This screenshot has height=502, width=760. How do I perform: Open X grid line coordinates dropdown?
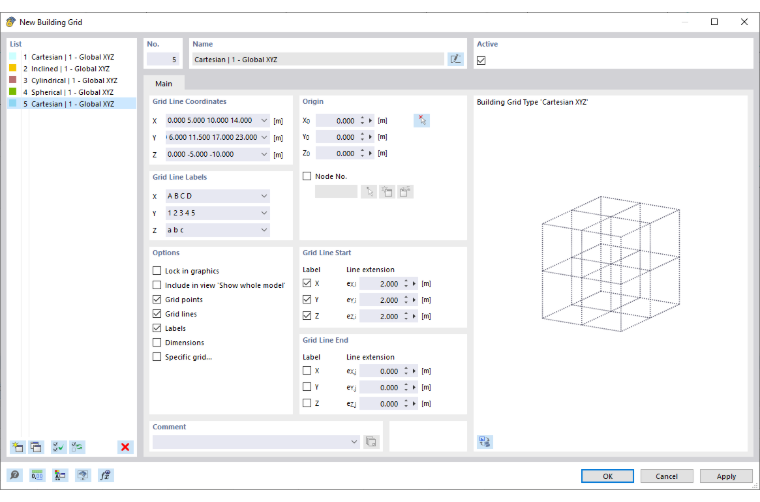(x=264, y=120)
